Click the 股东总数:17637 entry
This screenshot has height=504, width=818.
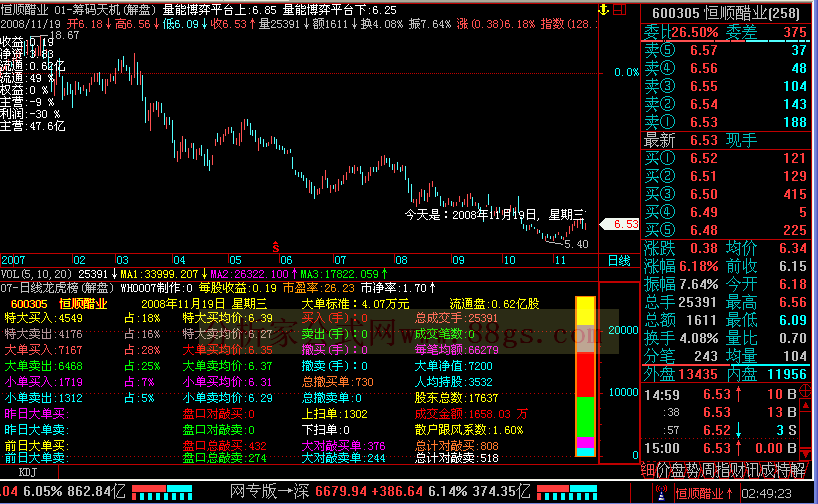456,398
